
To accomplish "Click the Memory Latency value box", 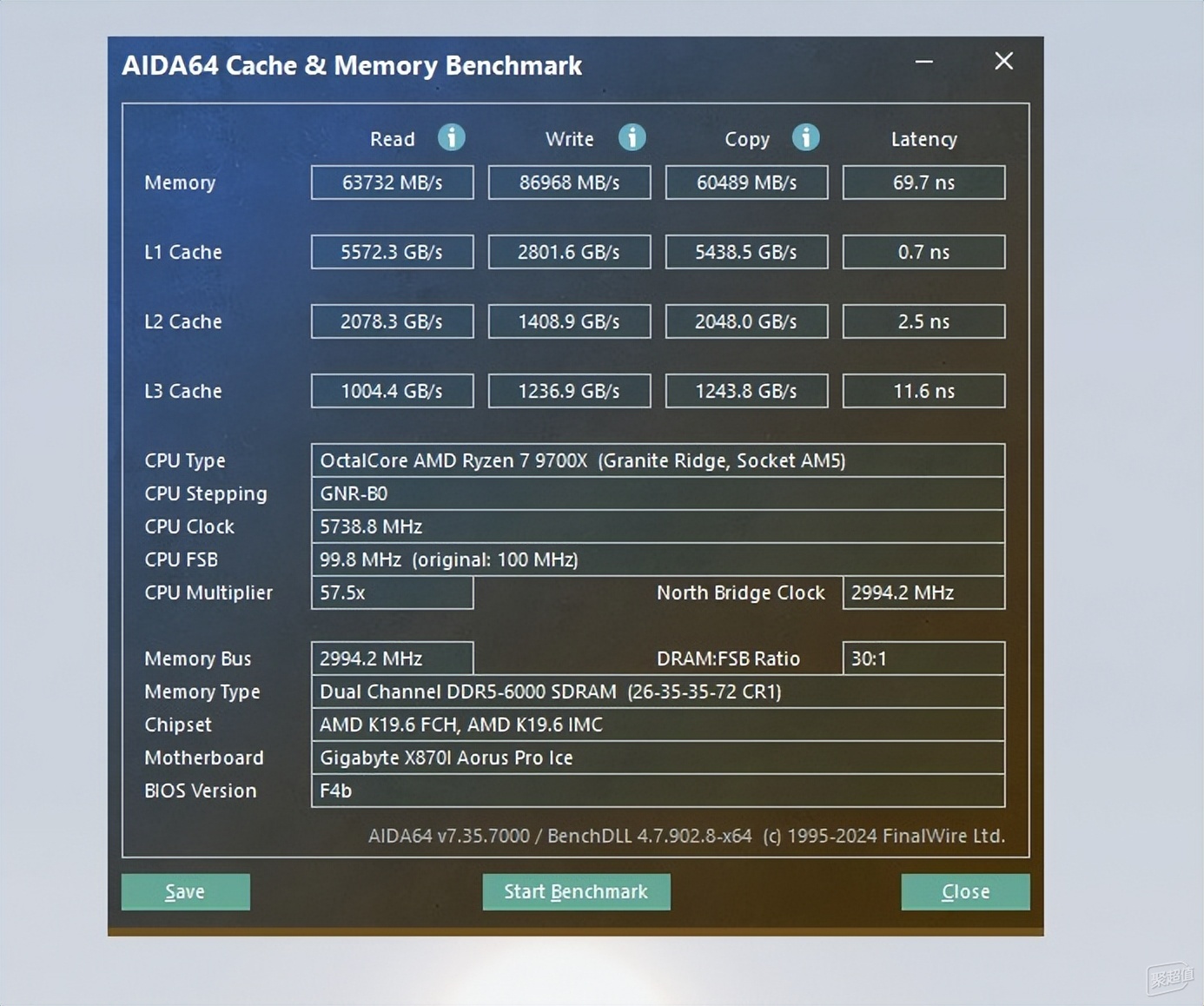I will click(924, 182).
